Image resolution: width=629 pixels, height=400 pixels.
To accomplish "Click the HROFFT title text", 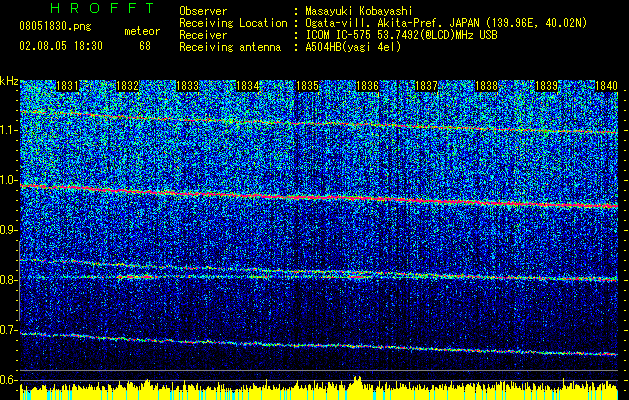I will 102,8.
